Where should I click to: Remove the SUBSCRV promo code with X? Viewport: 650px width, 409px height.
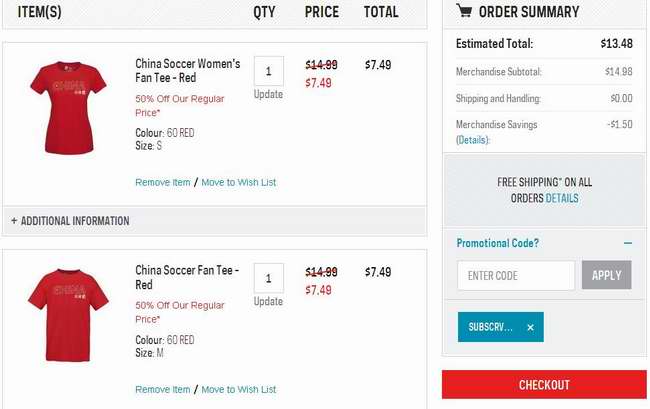coord(530,327)
